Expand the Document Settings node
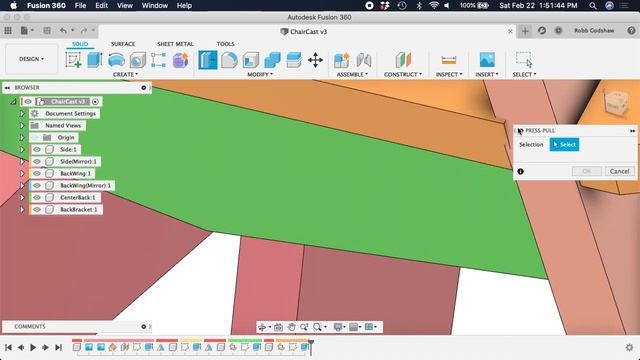Viewport: 640px width, 360px height. pos(22,113)
